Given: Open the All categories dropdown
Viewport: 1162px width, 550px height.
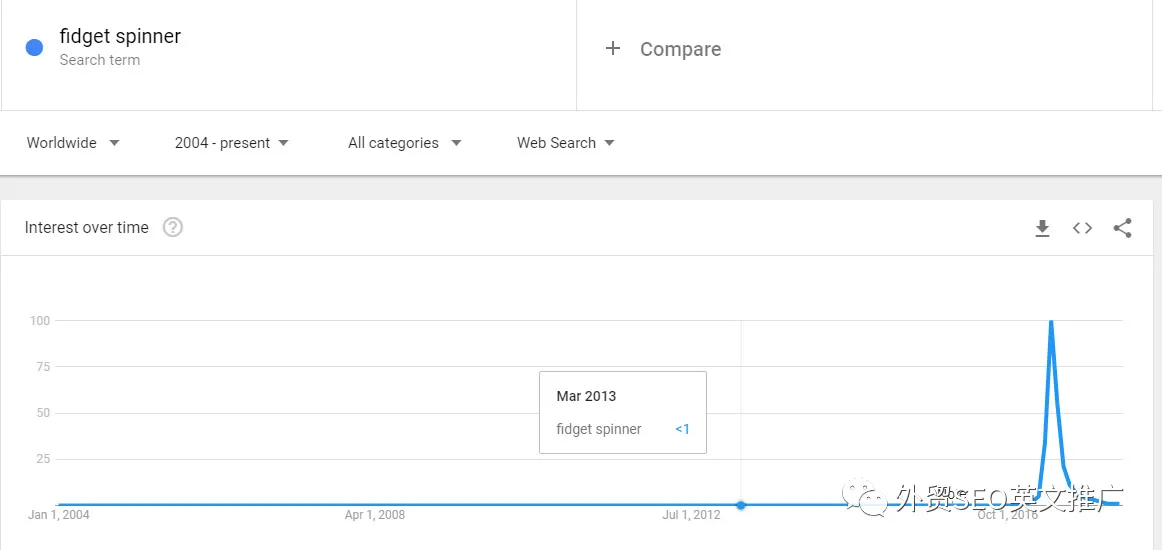Looking at the screenshot, I should point(404,143).
